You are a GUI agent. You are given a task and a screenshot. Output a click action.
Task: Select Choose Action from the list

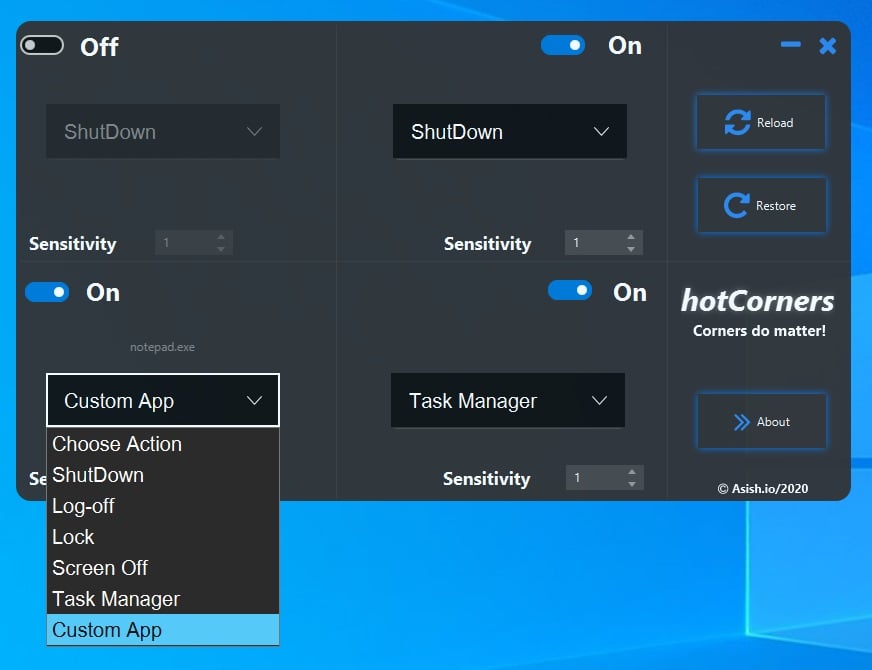tap(163, 444)
